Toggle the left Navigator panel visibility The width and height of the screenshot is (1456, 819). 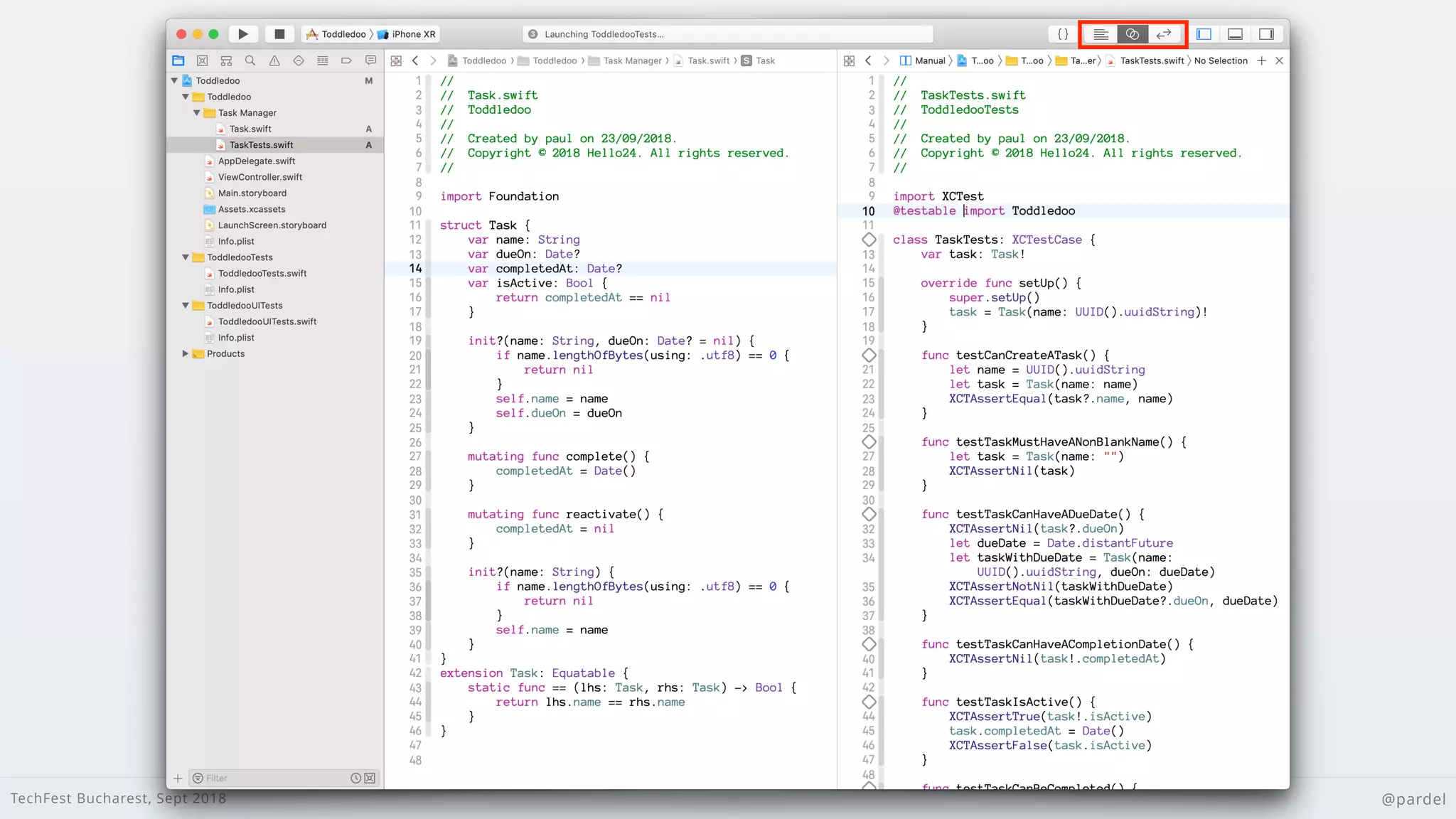pyautogui.click(x=1204, y=34)
